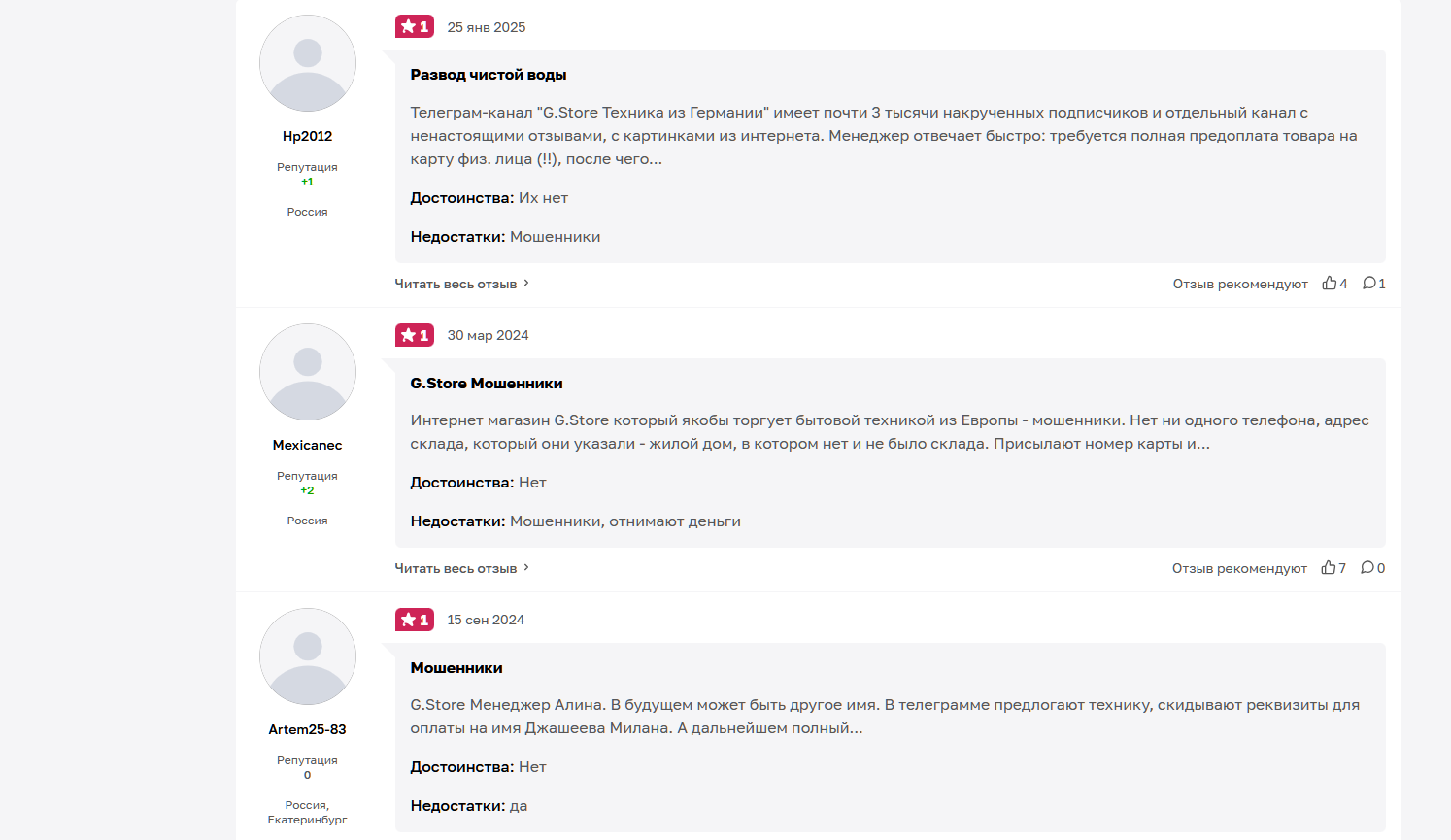
Task: Click "Отзыв рекомендуют" on Hp2012's review
Action: (x=1240, y=285)
